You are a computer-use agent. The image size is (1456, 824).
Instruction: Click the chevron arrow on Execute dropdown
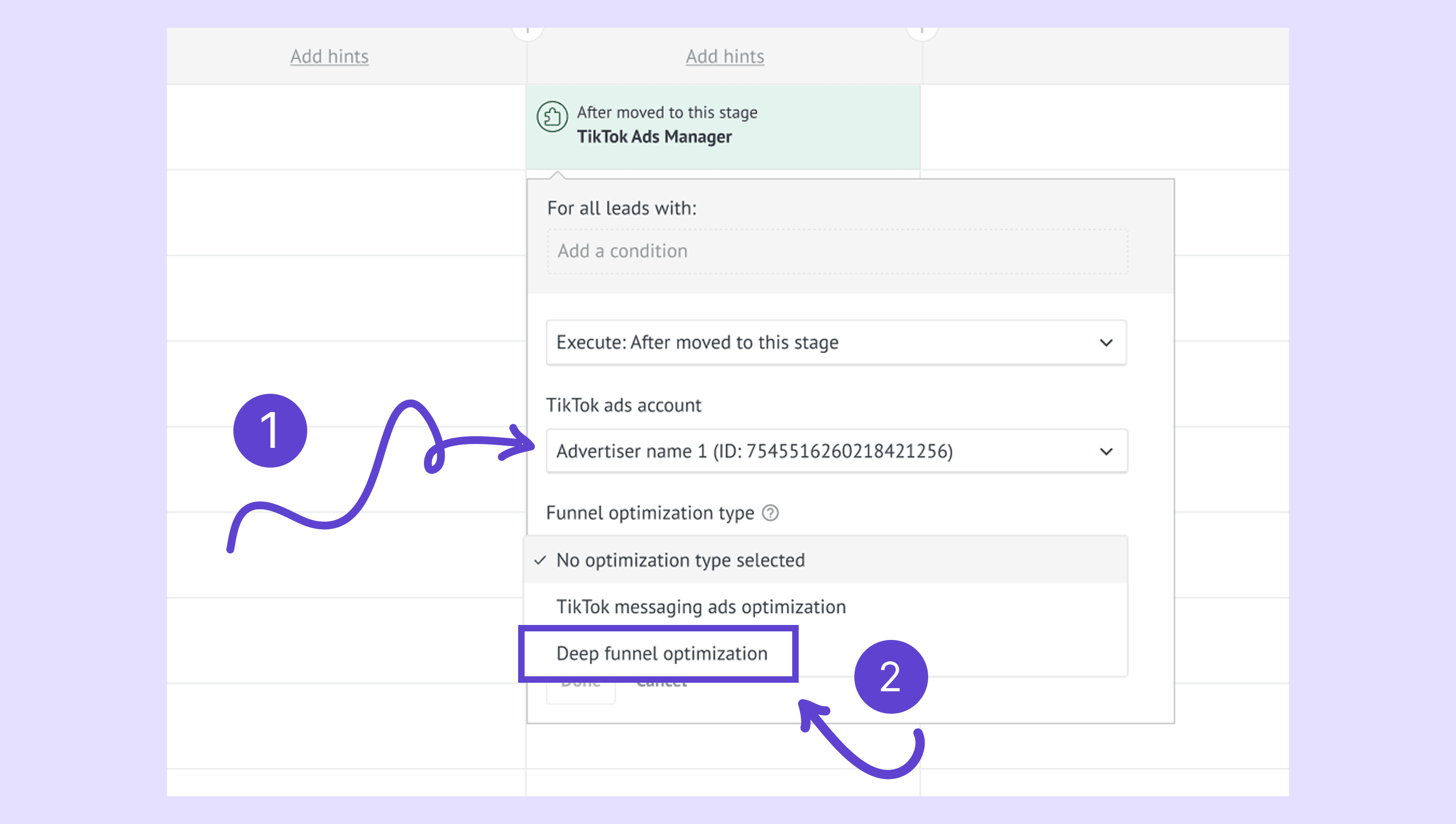coord(1105,342)
